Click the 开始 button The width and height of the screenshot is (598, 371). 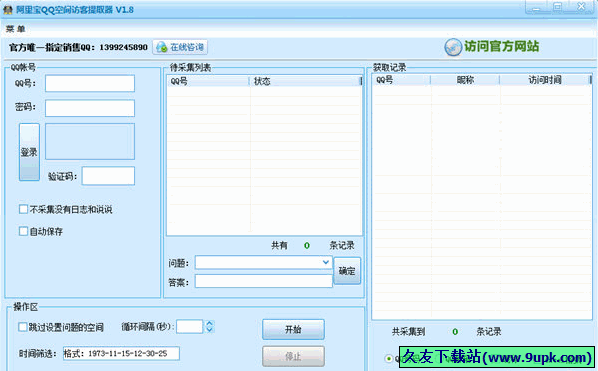click(x=293, y=329)
